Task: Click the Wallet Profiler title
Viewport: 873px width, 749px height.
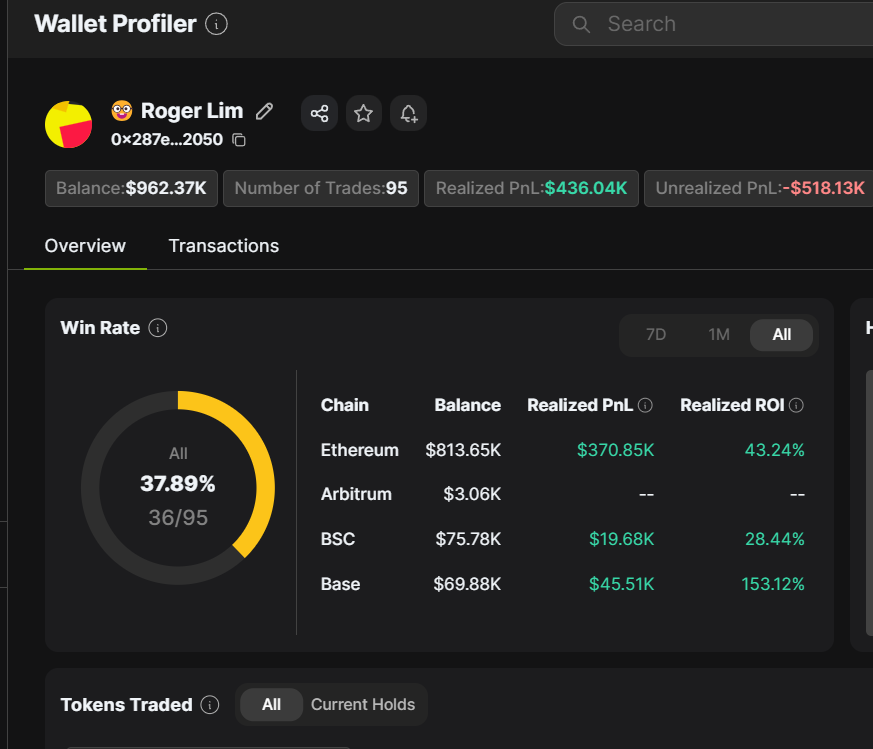Action: 115,24
